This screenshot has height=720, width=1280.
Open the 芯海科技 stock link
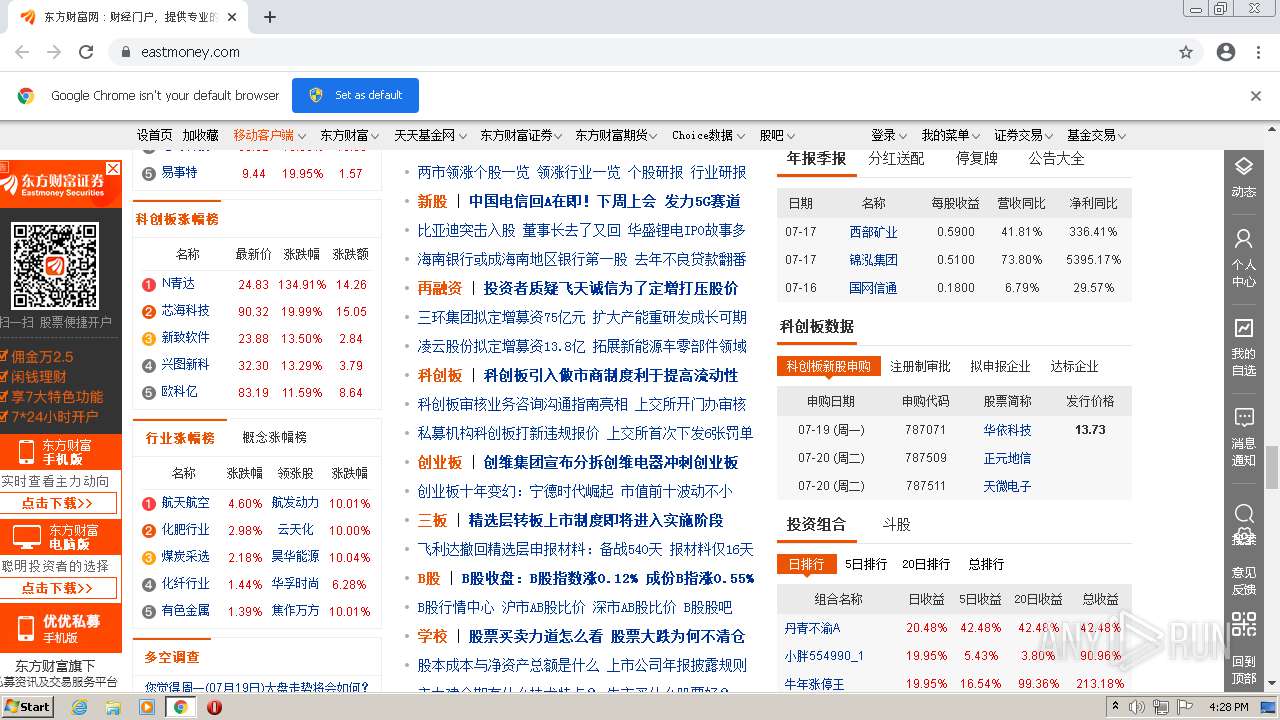[x=186, y=311]
